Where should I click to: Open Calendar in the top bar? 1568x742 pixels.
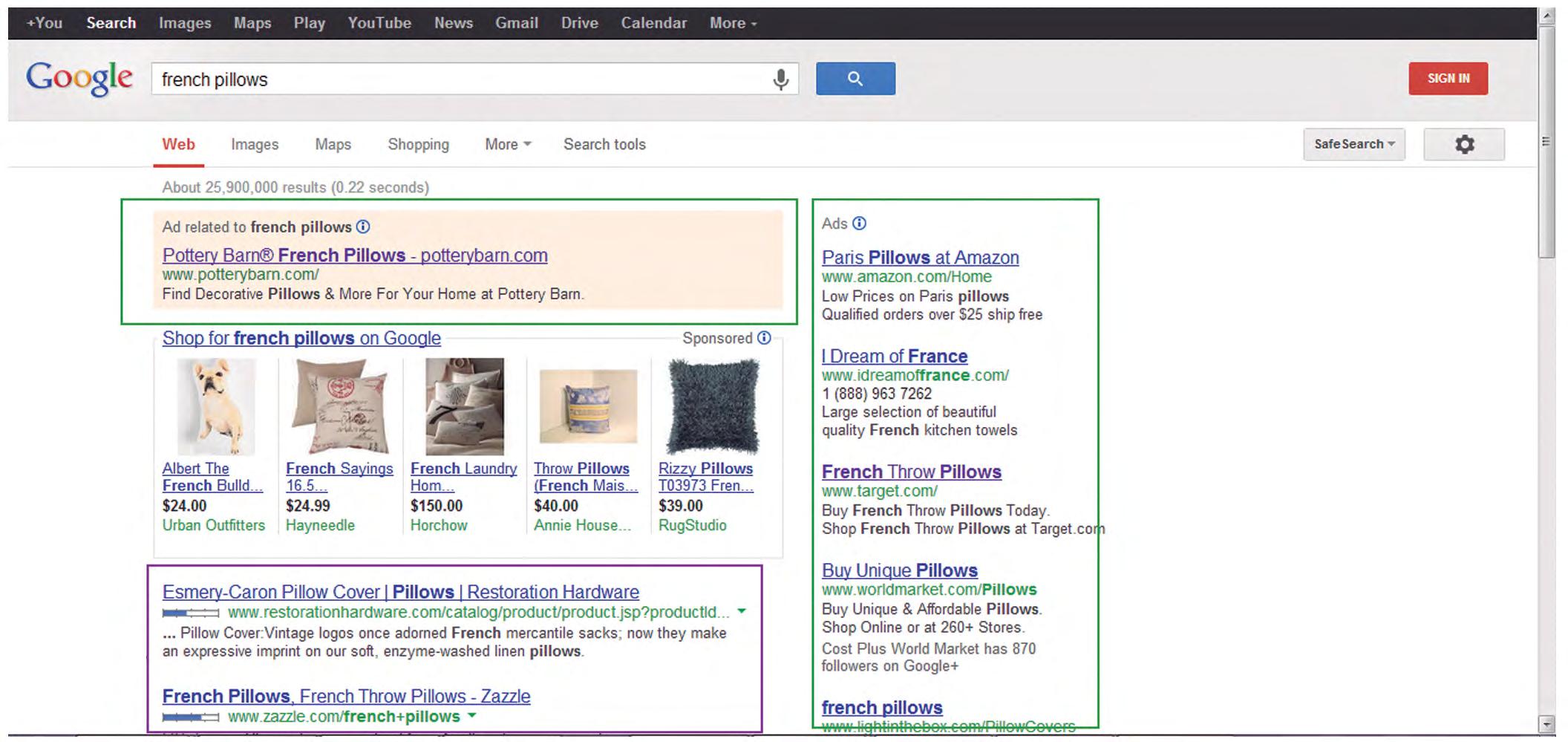(x=654, y=23)
